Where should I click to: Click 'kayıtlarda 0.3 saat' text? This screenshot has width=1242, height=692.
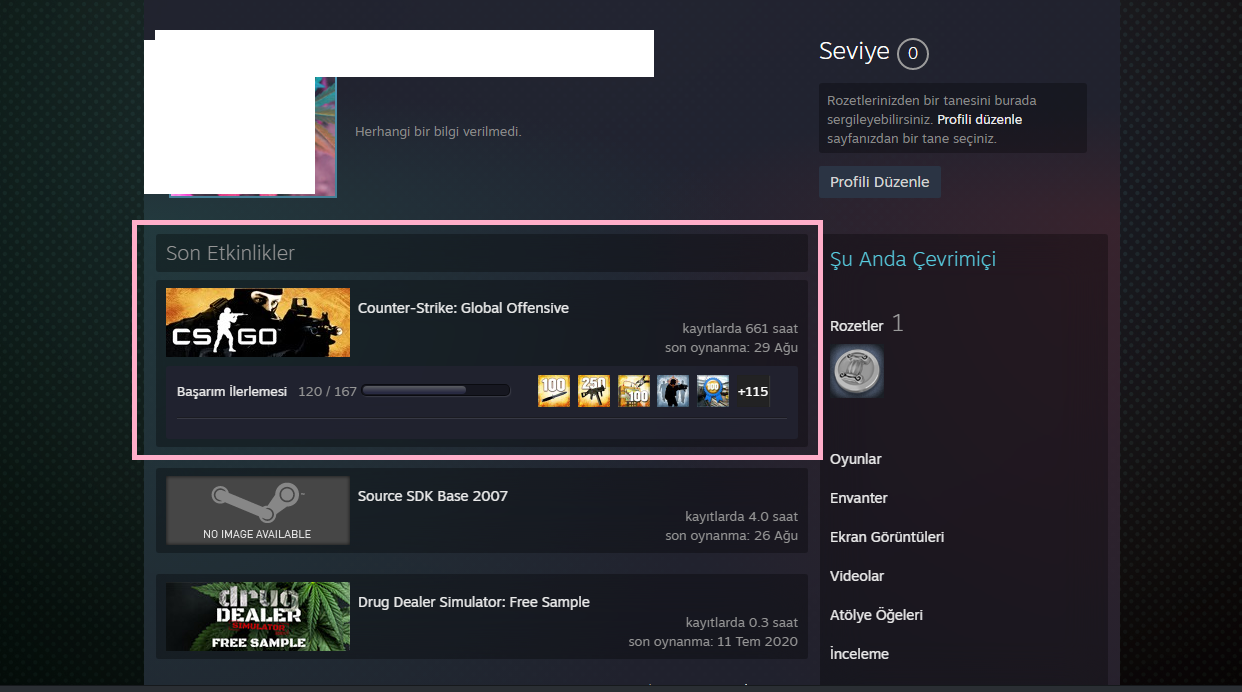click(x=742, y=622)
